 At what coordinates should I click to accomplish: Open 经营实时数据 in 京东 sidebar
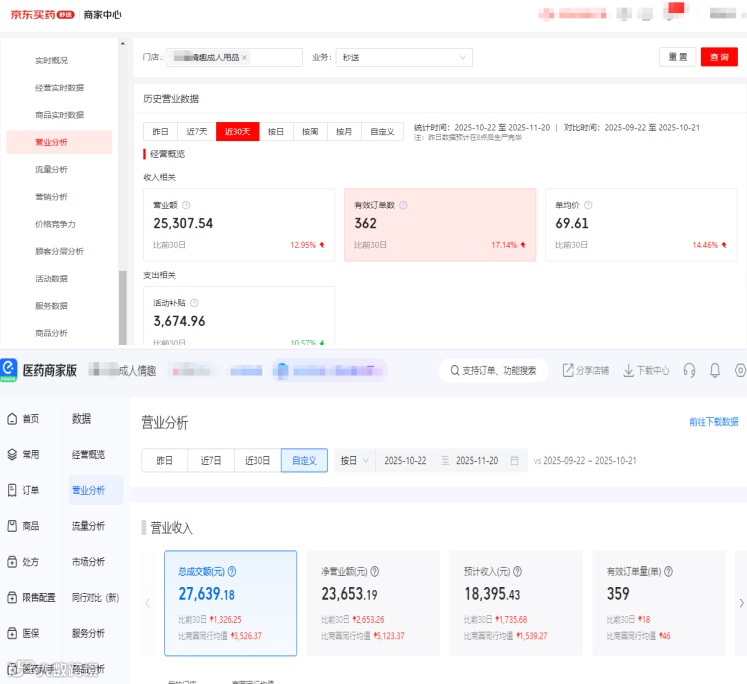click(59, 88)
